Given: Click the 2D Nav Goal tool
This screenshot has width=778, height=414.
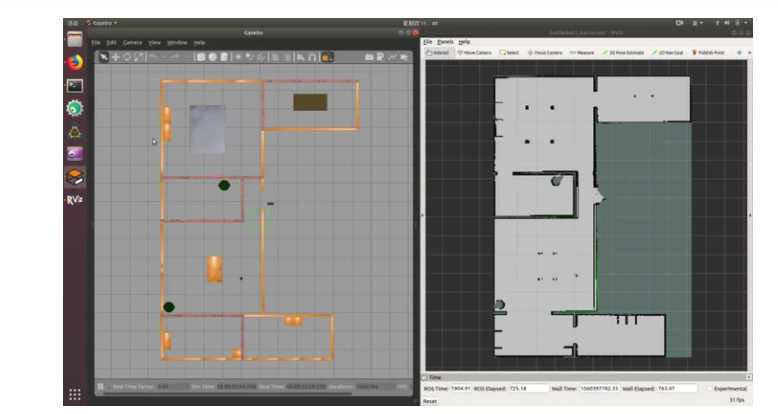Looking at the screenshot, I should pos(668,52).
